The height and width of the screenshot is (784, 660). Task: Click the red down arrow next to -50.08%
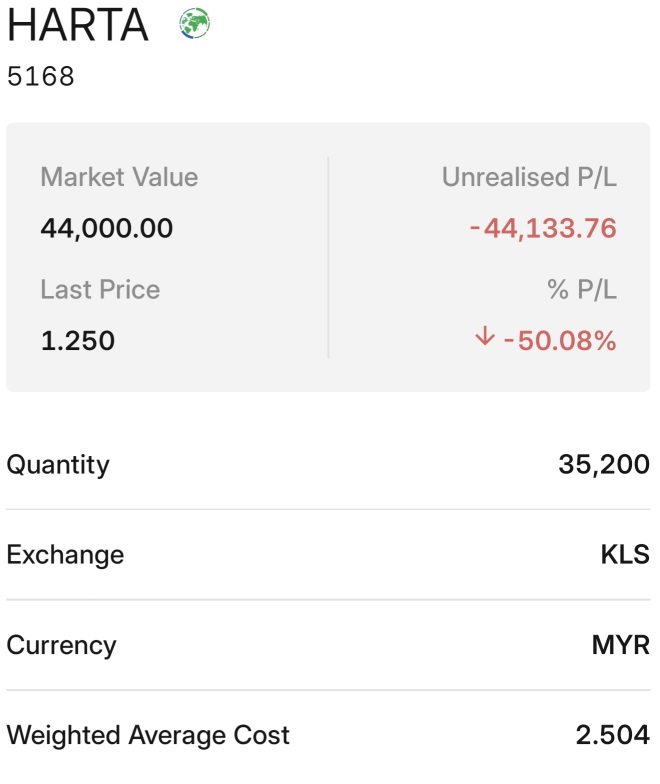tap(484, 336)
